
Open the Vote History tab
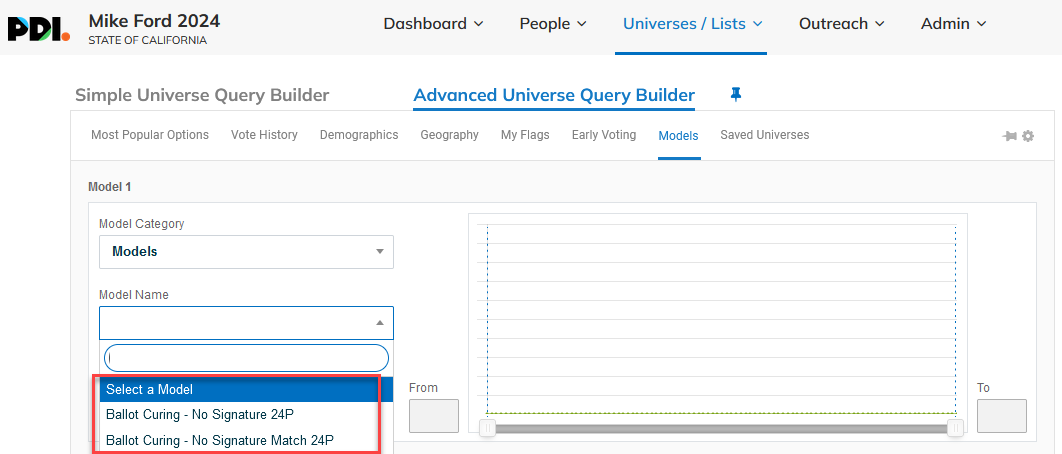(x=264, y=135)
